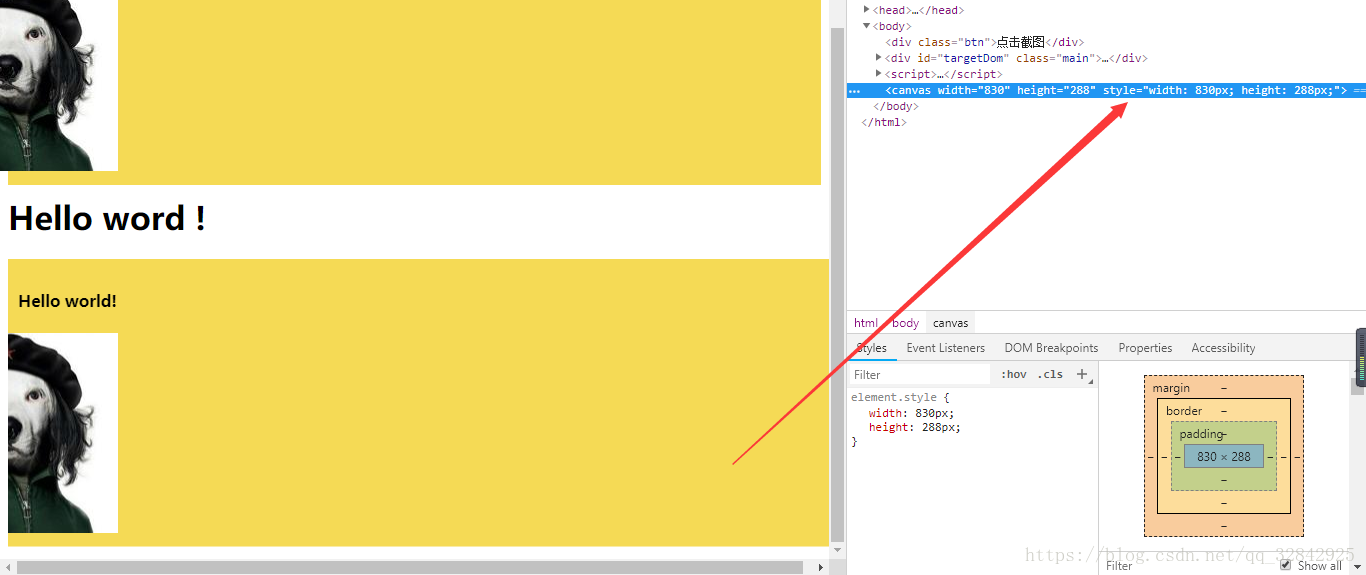The width and height of the screenshot is (1366, 575).
Task: Click the padding label in box model
Action: pos(1200,434)
